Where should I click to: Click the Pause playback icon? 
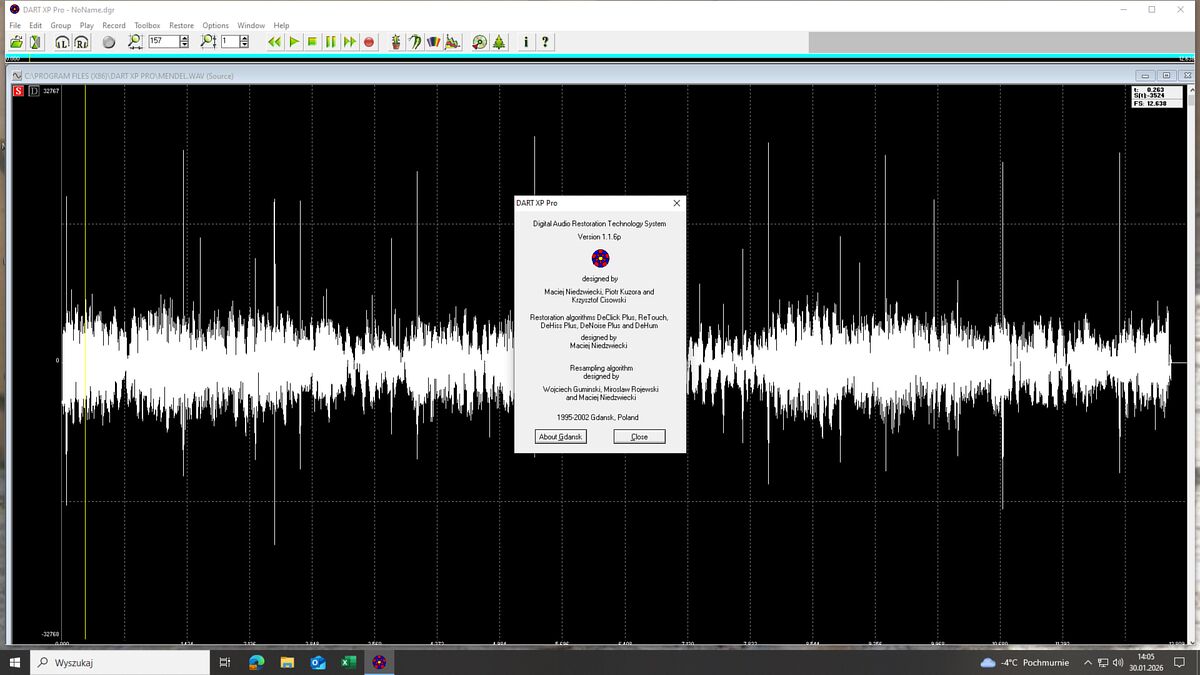[331, 42]
